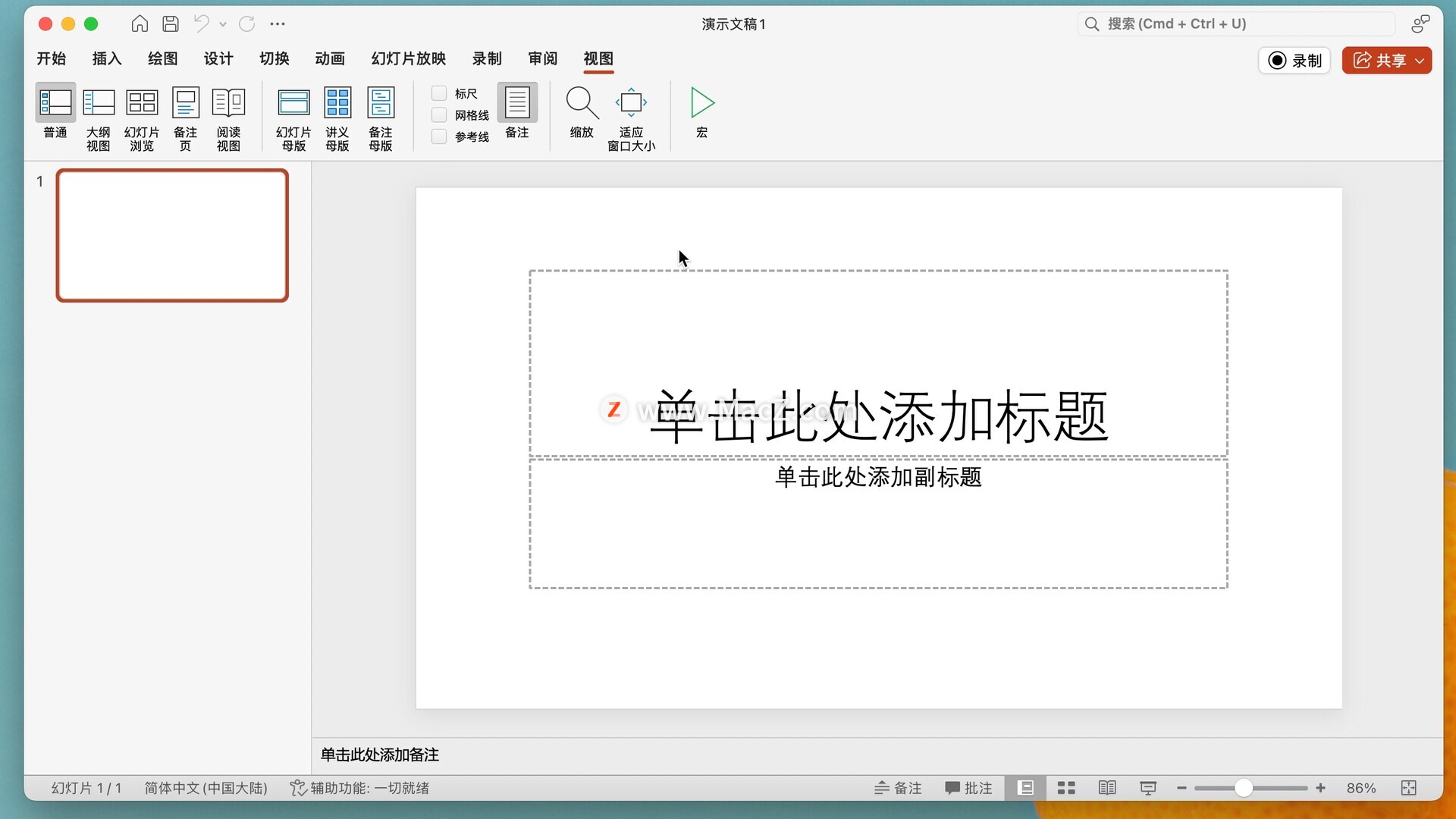
Task: Click the Save icon in title bar
Action: coord(171,24)
